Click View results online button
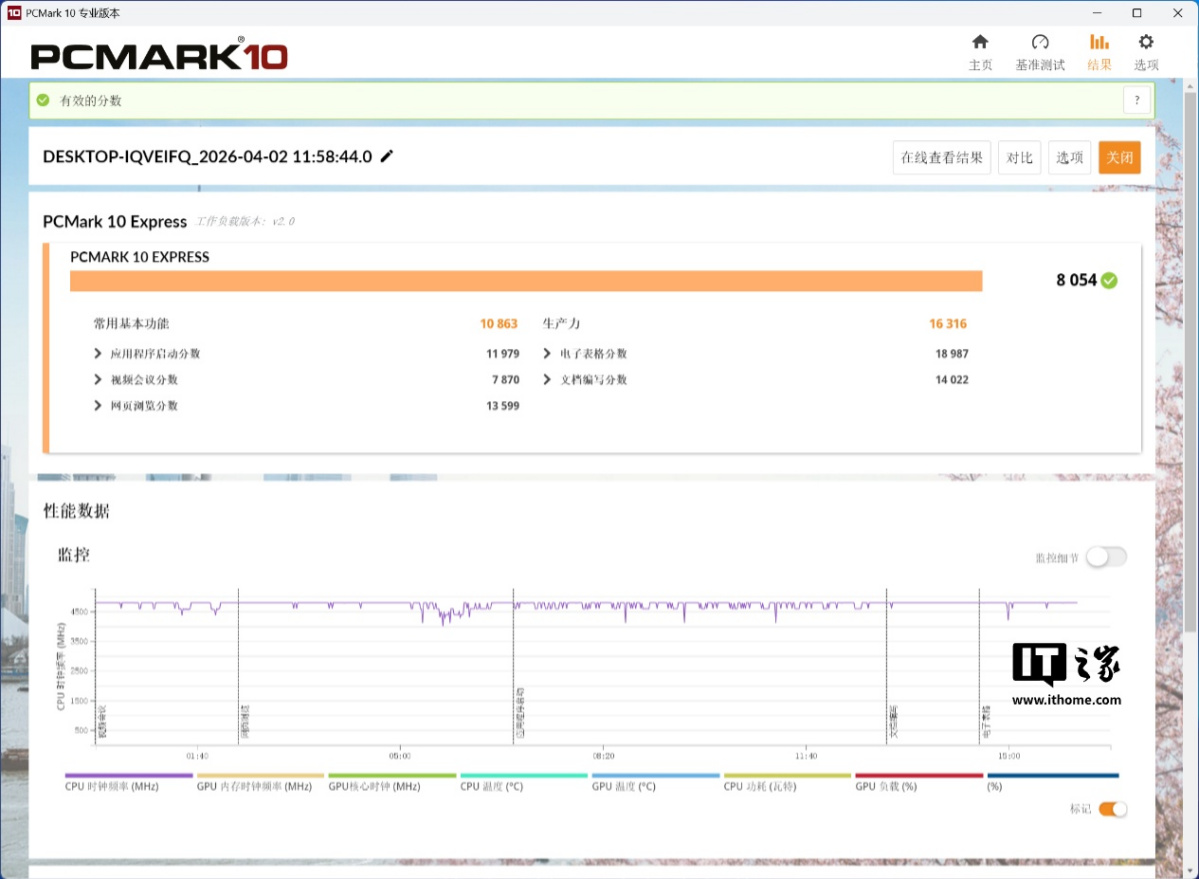 pyautogui.click(x=941, y=157)
